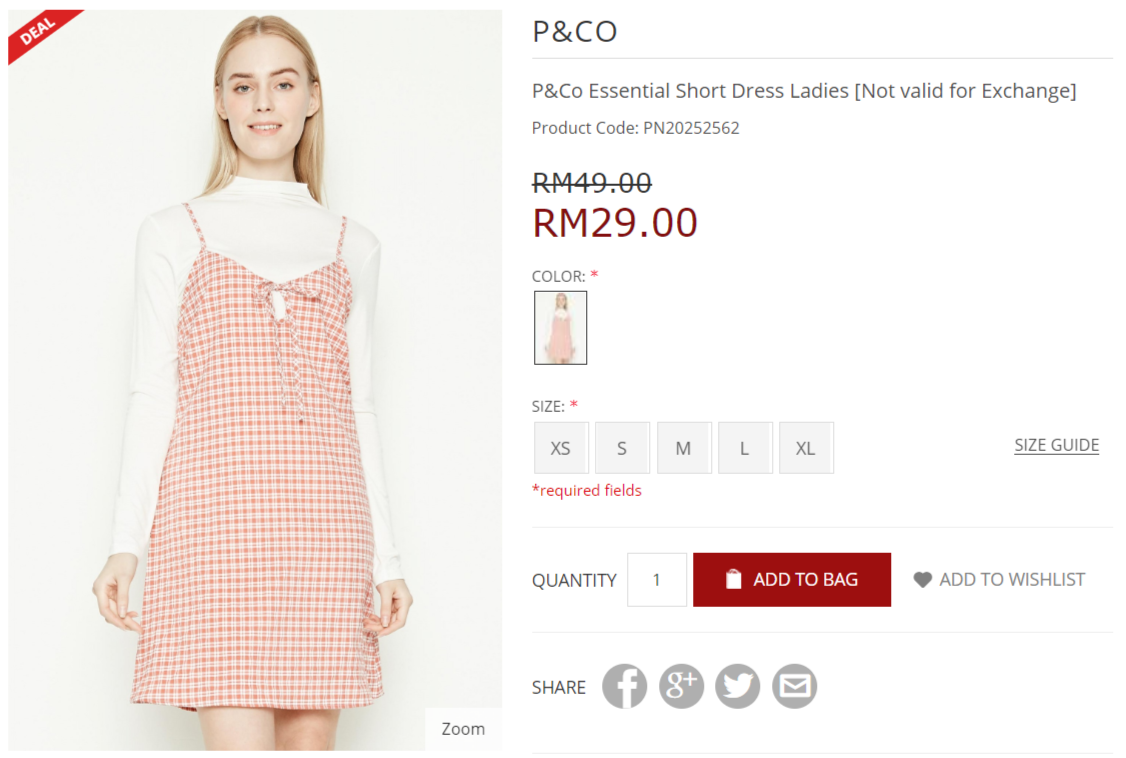
Task: Share product on Facebook
Action: click(x=624, y=687)
